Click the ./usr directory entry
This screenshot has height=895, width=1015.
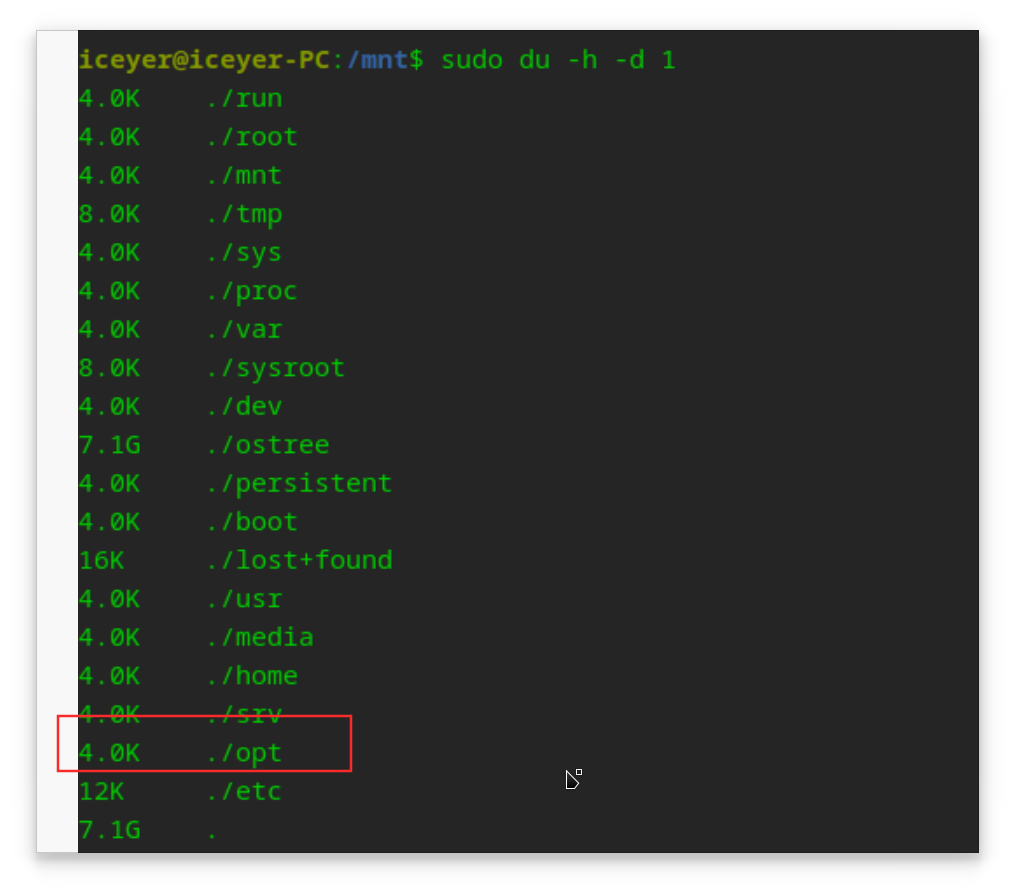pos(243,599)
